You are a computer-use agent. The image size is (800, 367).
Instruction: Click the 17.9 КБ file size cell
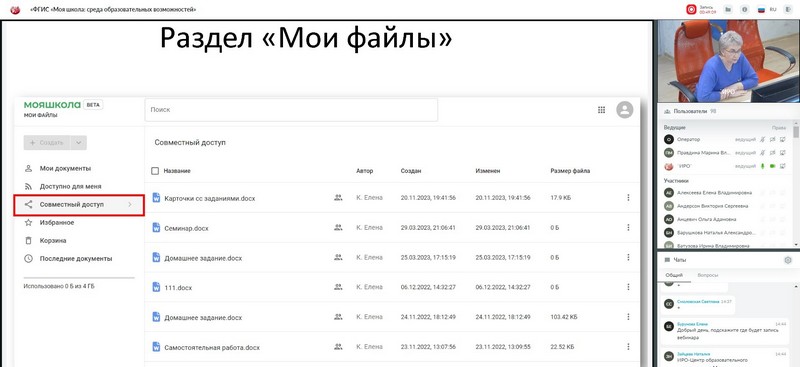click(561, 198)
